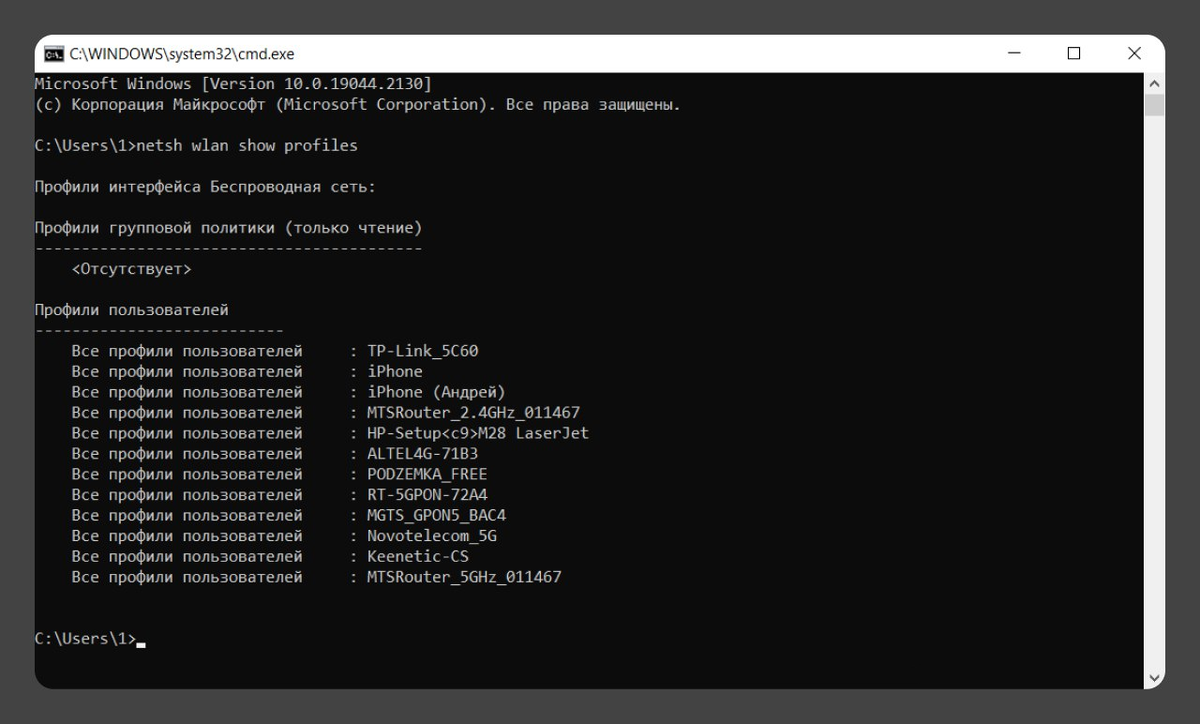Click the MTSRouter_5GHz_011467 profile name
Image resolution: width=1200 pixels, height=724 pixels.
(464, 577)
